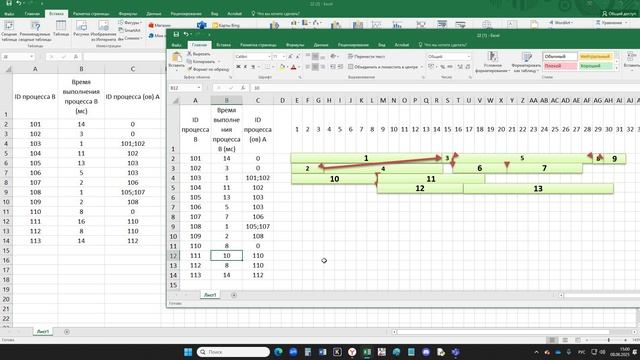Screen dimensions: 640x360
Task: Open the font size dropdown
Action: 284,56
